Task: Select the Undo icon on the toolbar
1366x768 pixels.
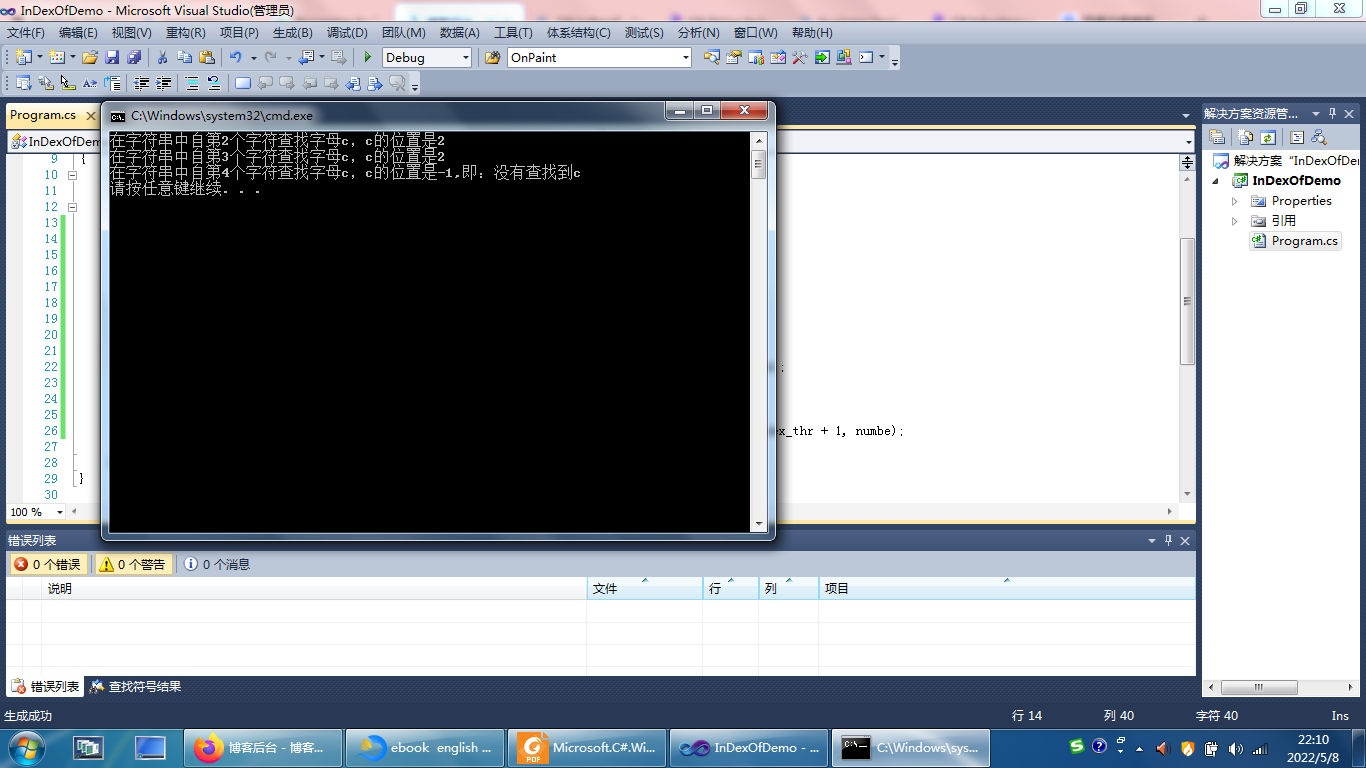Action: point(234,57)
